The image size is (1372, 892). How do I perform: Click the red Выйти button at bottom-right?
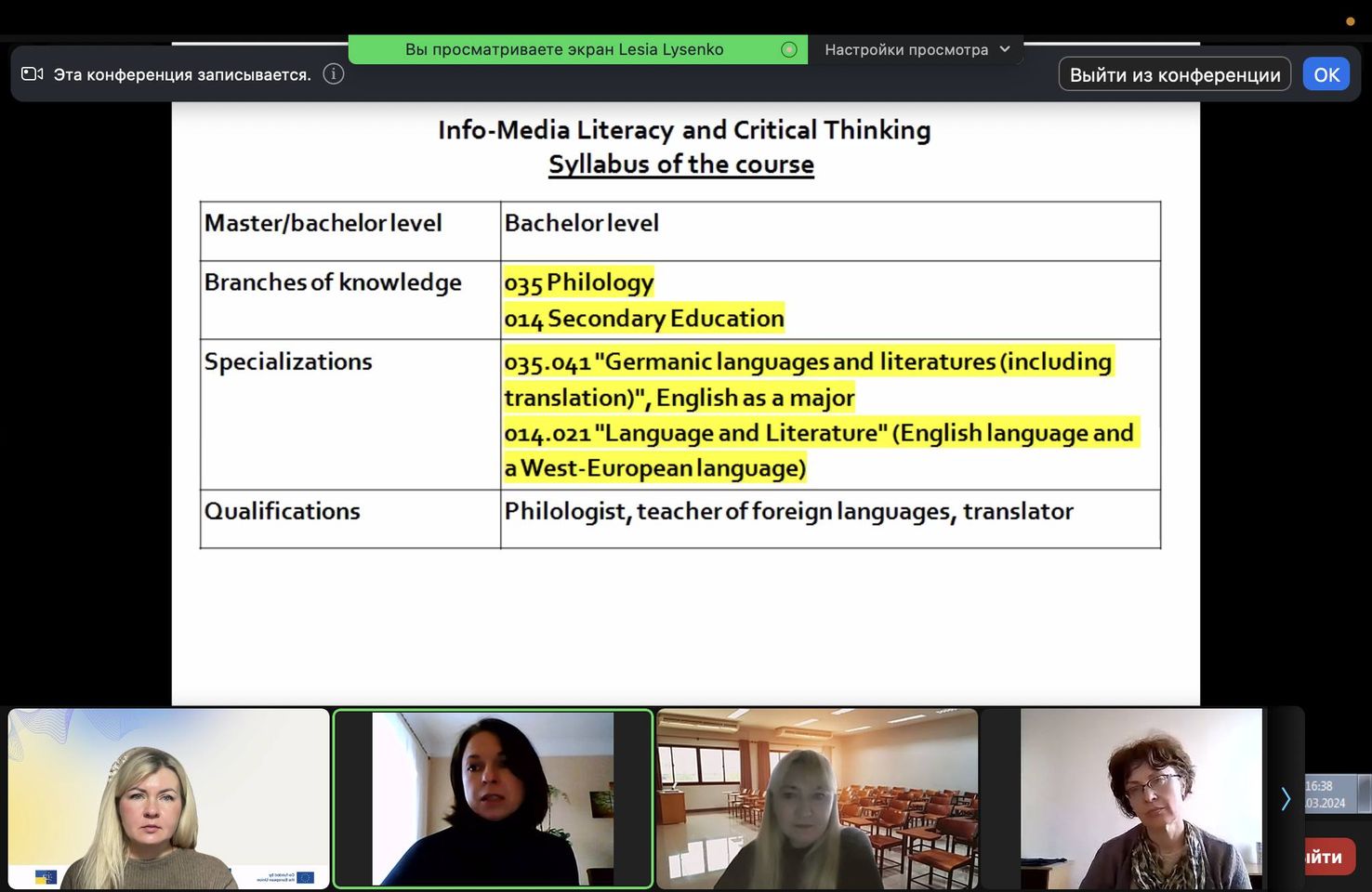(1326, 857)
